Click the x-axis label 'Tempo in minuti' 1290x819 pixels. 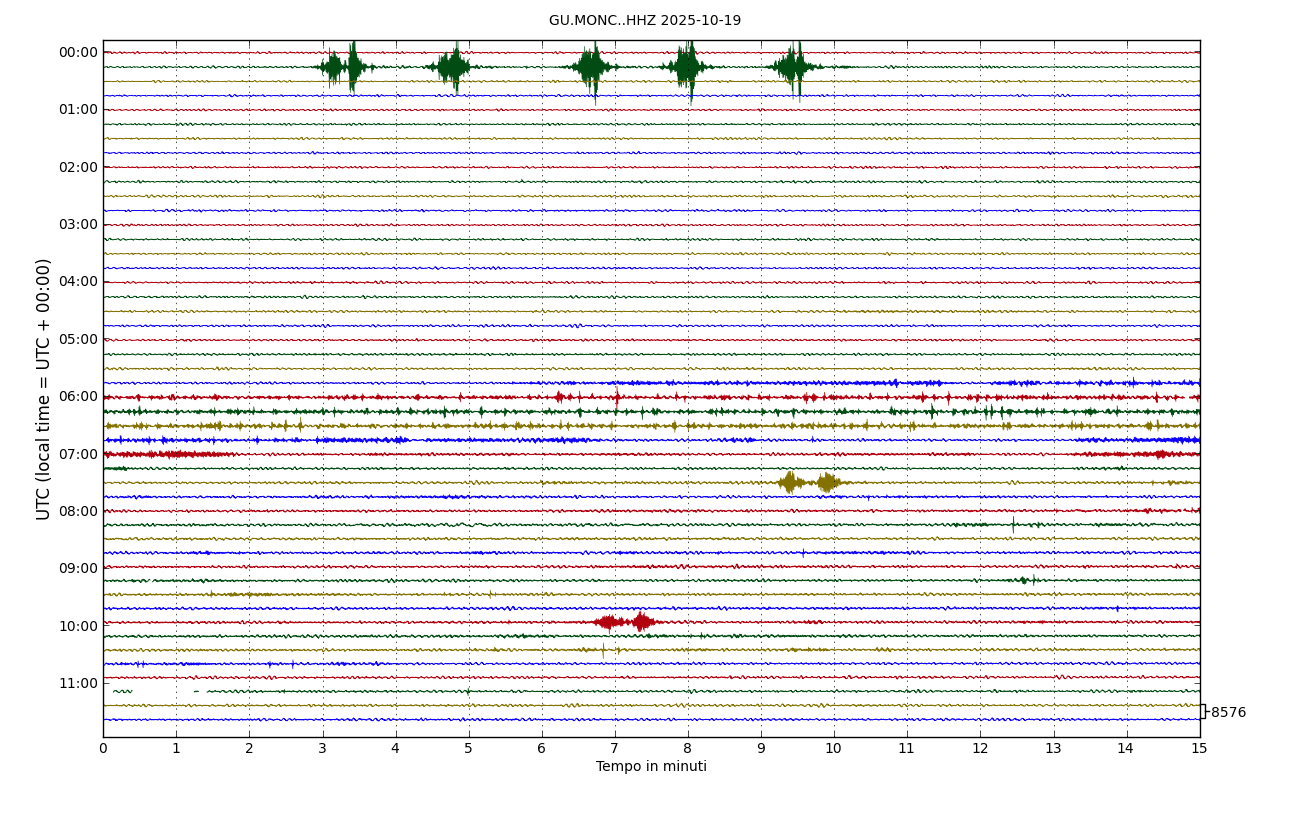[651, 767]
